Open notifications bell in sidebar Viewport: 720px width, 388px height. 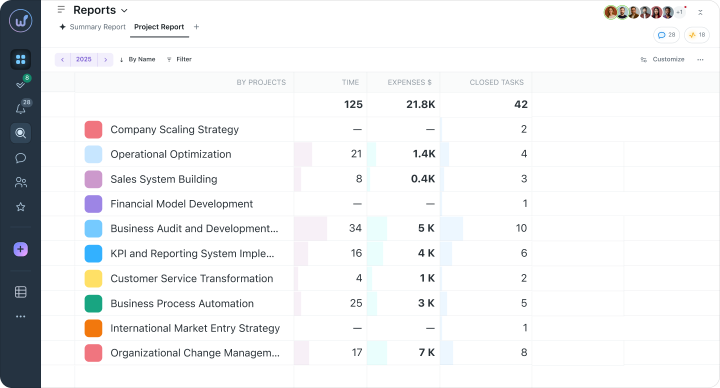click(21, 108)
